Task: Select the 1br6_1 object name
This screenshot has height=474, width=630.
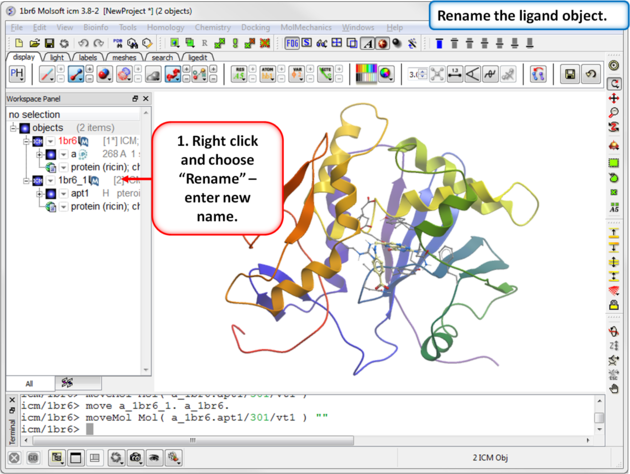Action: point(73,180)
